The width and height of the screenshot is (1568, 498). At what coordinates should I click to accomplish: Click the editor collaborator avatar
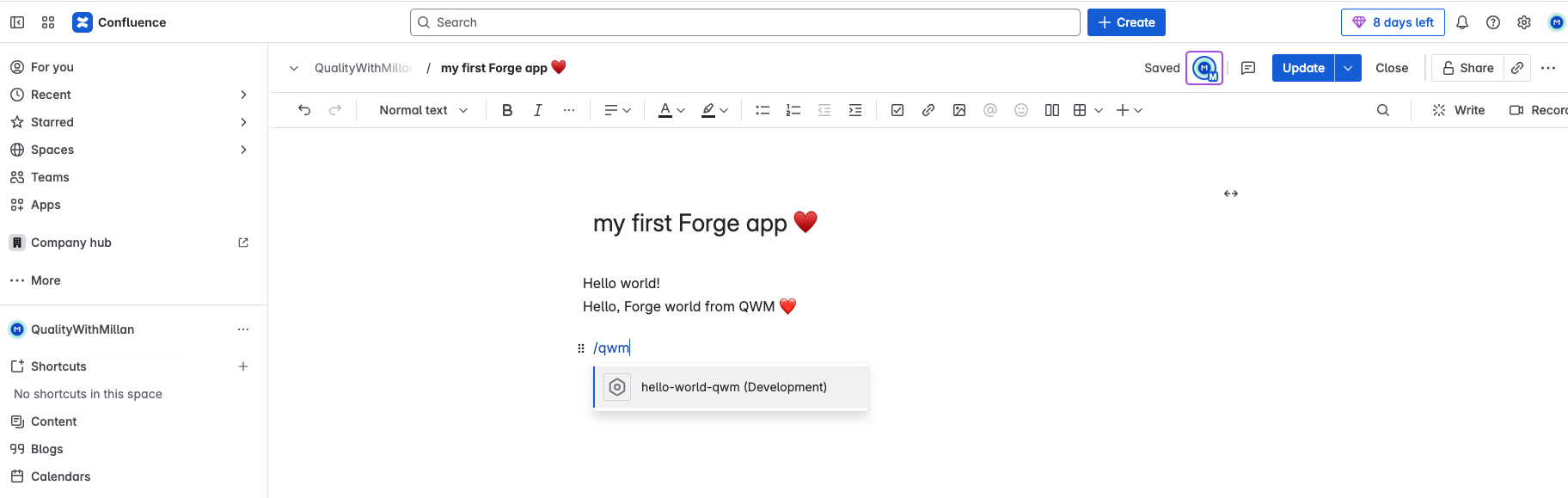1204,68
